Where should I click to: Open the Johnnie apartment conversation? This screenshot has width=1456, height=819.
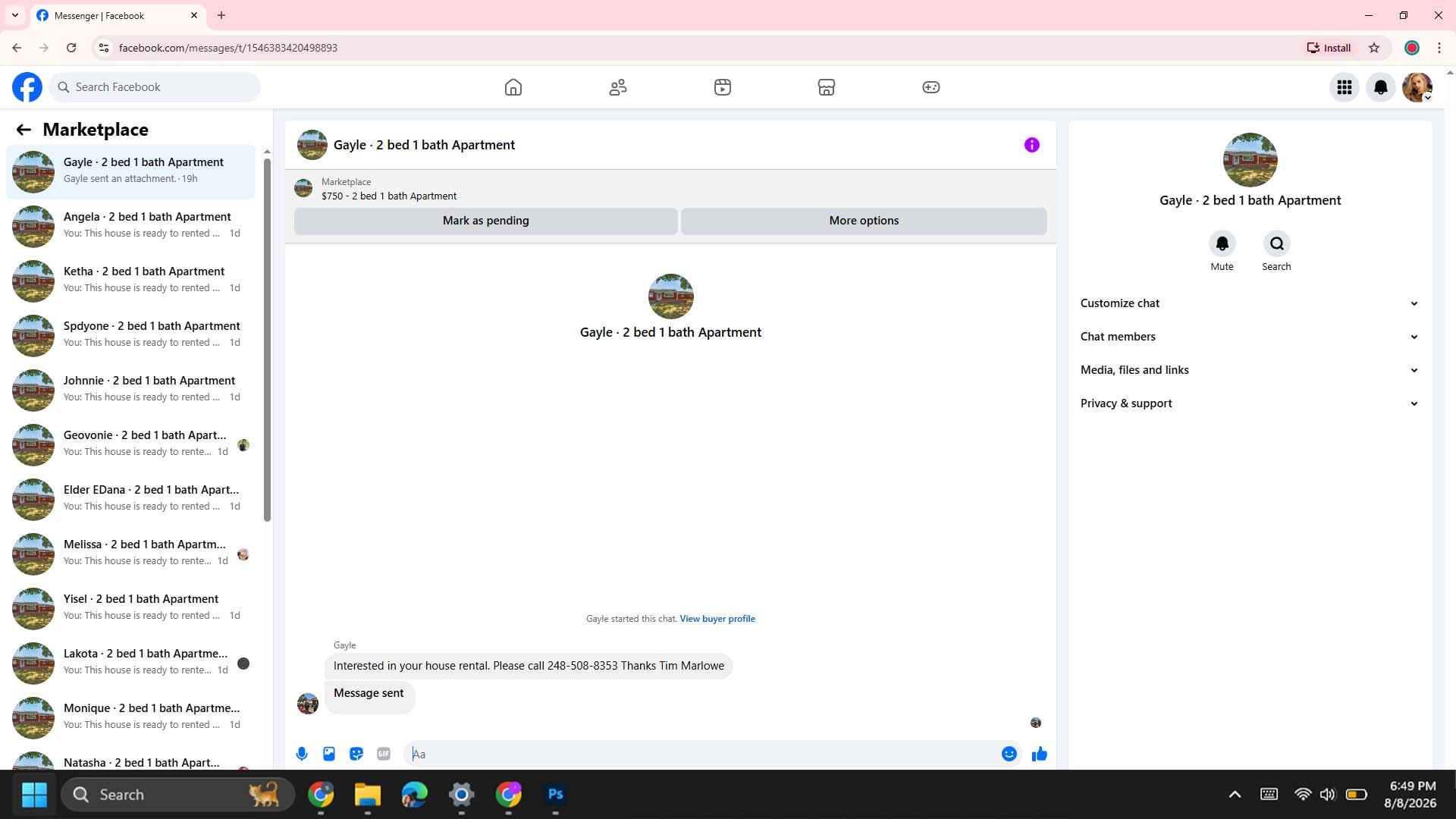click(x=131, y=390)
